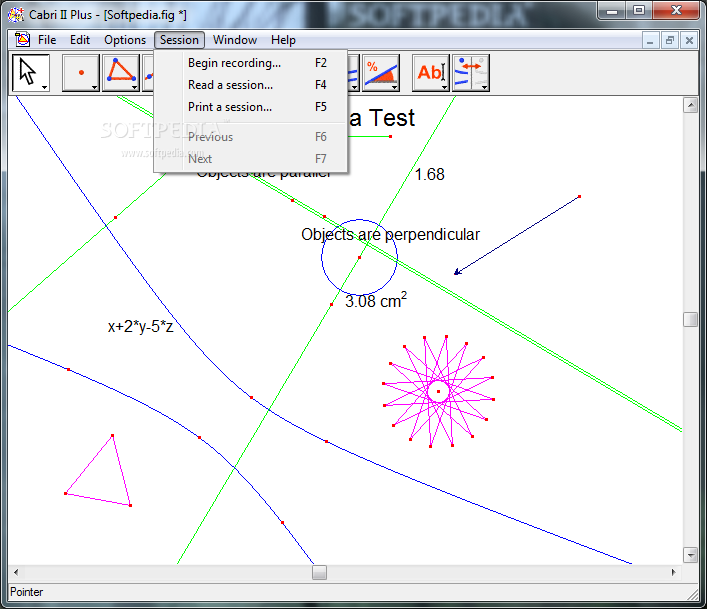Screen dimensions: 707x609
Task: Choose Begin recording... from Session menu
Action: [x=251, y=63]
